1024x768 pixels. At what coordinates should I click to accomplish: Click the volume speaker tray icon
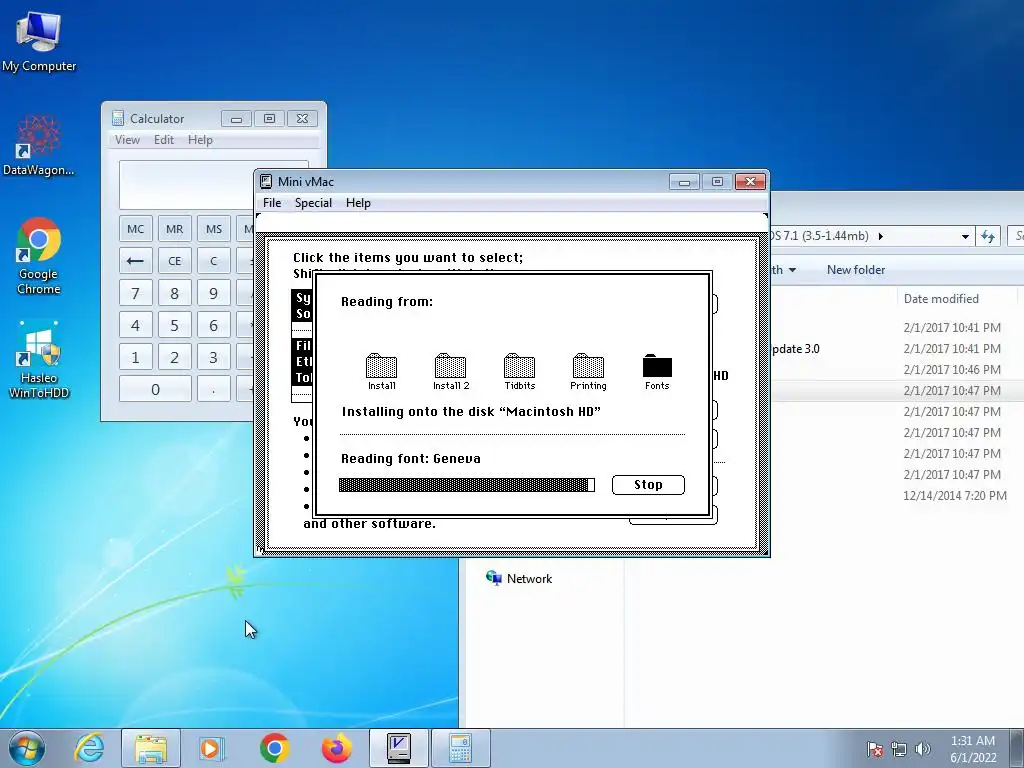922,749
